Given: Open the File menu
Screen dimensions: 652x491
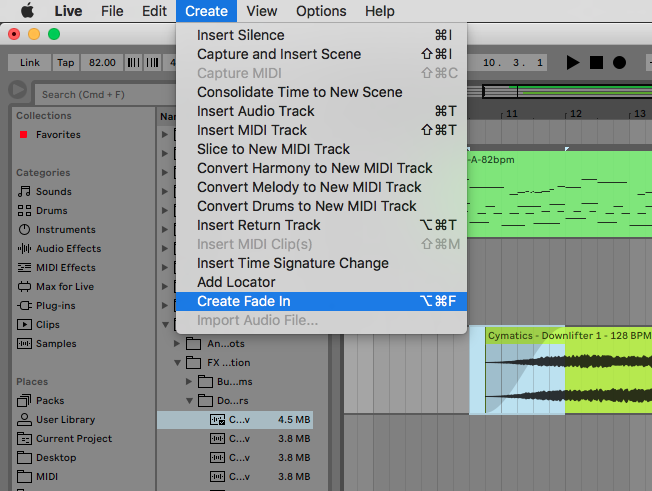Looking at the screenshot, I should coord(112,11).
